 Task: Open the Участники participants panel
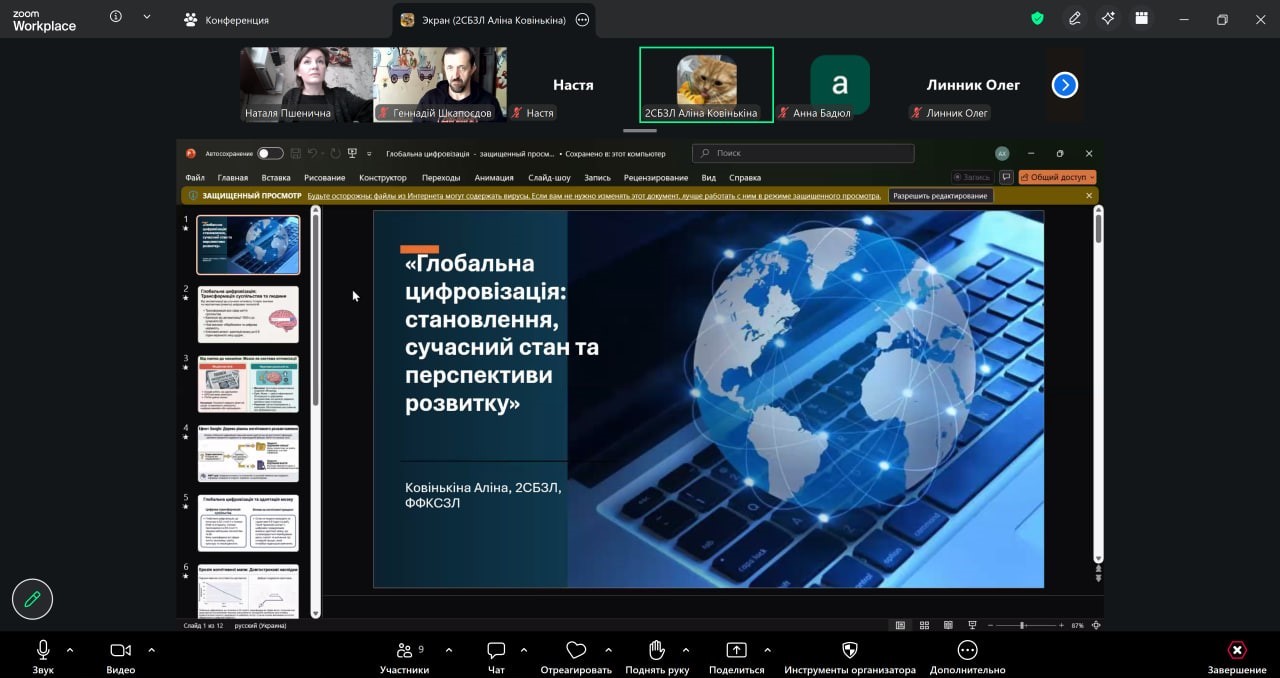(x=404, y=657)
